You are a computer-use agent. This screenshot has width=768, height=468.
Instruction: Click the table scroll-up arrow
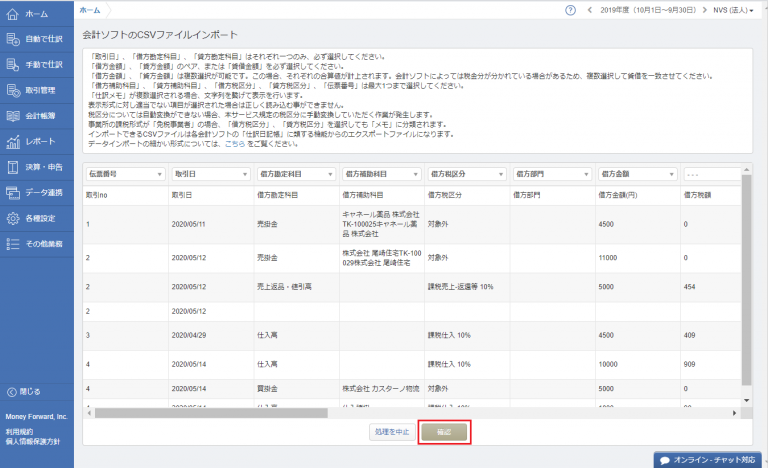click(746, 170)
